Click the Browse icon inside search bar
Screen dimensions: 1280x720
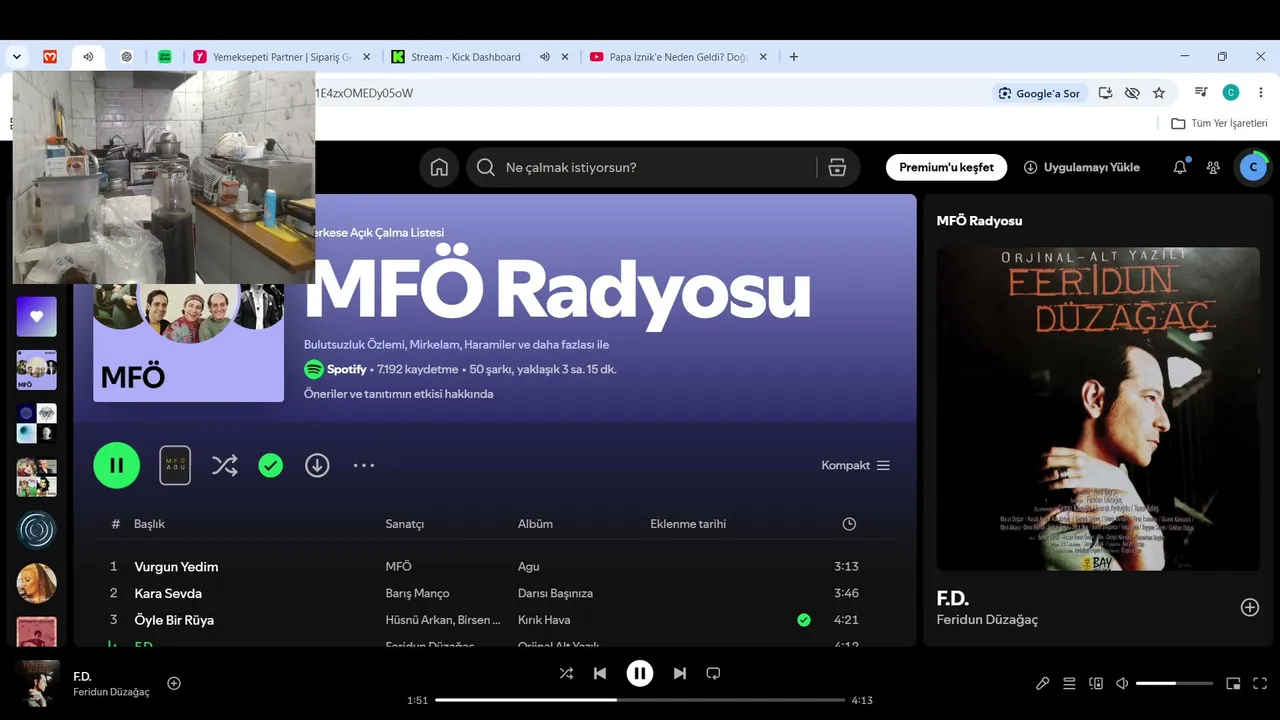(838, 167)
